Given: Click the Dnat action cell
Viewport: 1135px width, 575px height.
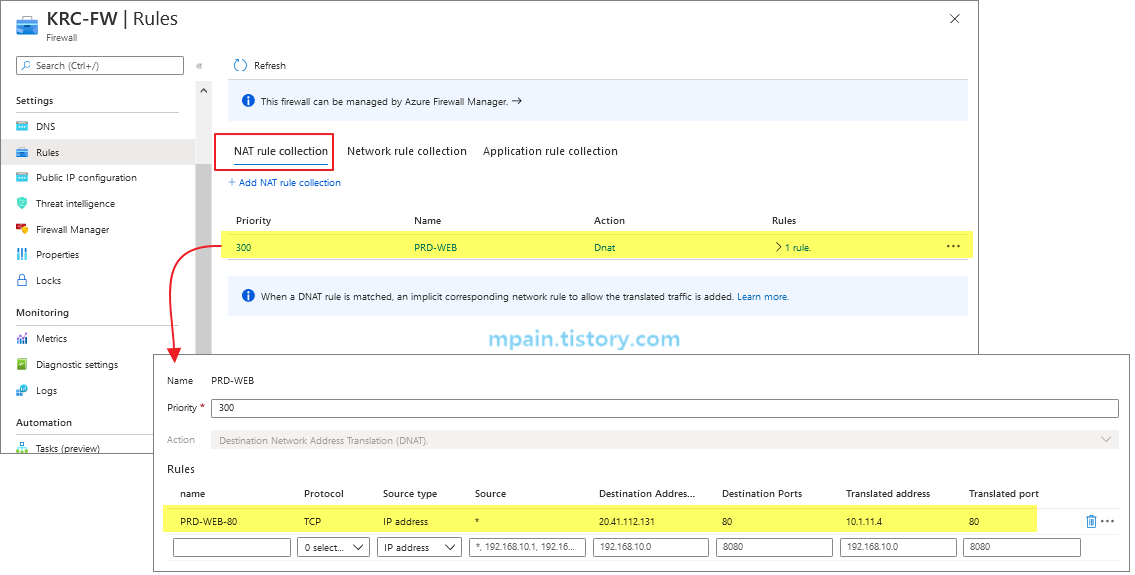Looking at the screenshot, I should point(604,248).
